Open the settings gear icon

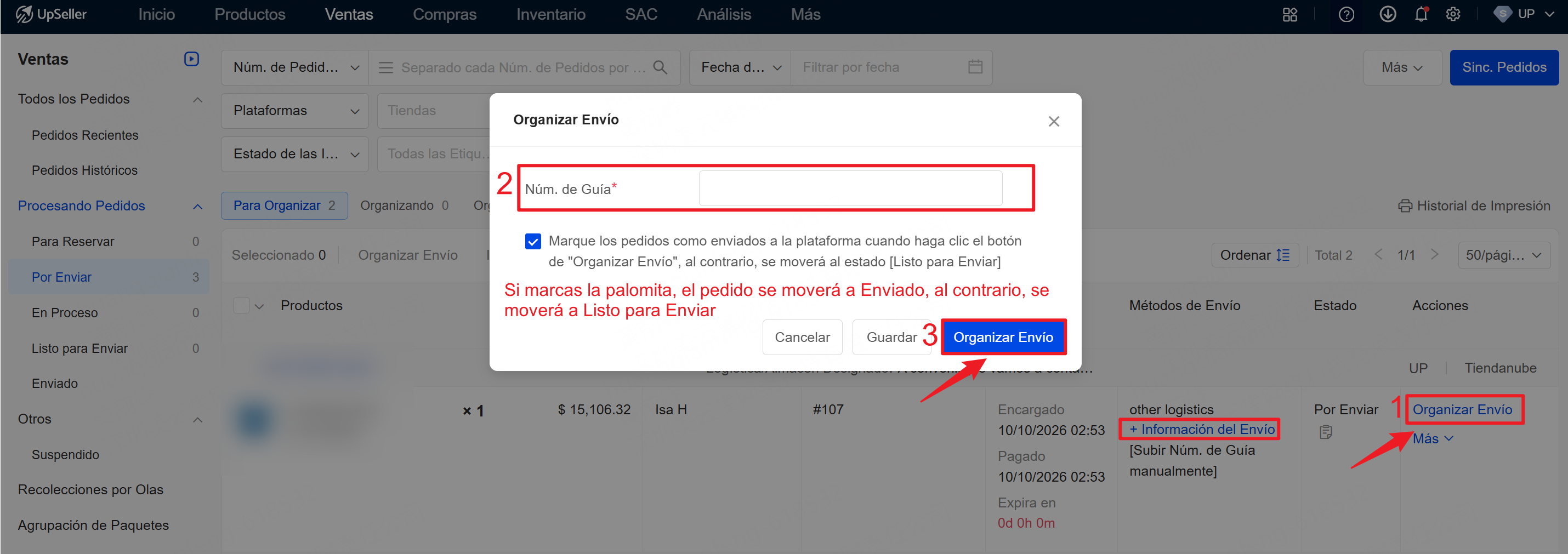(x=1453, y=15)
